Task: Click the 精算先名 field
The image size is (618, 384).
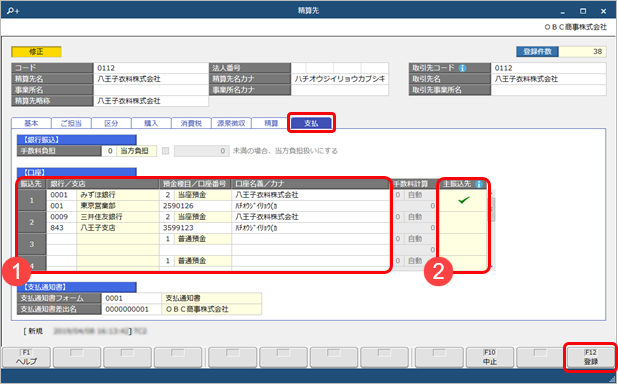Action: tap(151, 79)
